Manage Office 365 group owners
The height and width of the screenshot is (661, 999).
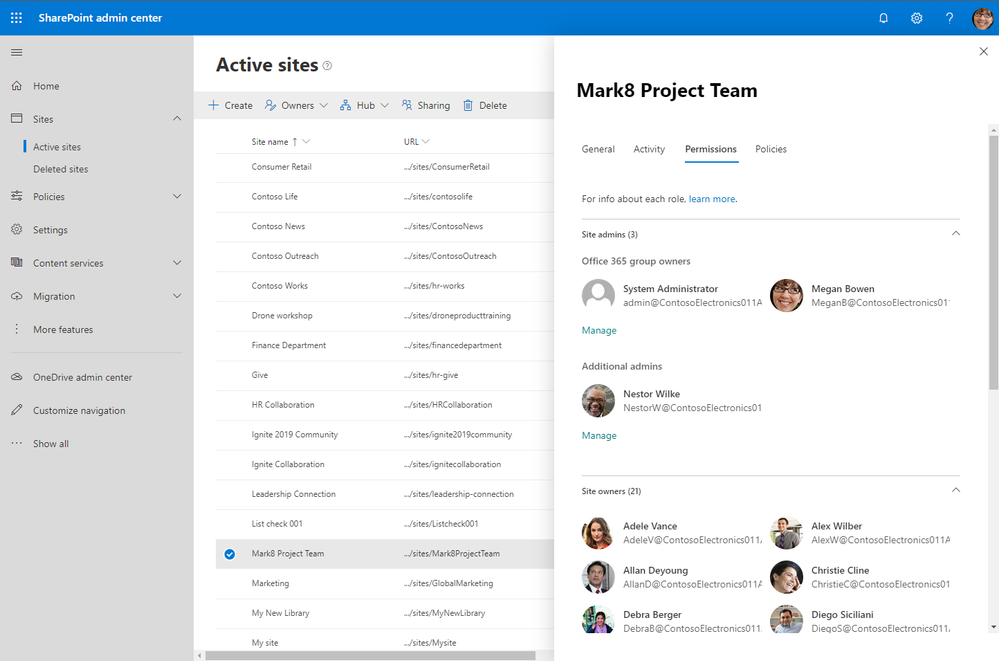point(599,330)
